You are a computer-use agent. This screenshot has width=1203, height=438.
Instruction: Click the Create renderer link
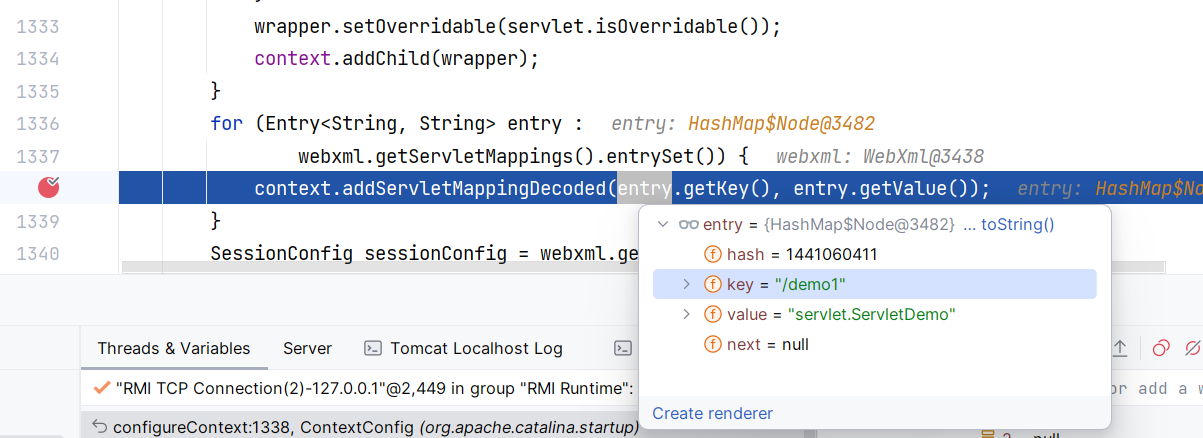click(x=712, y=413)
